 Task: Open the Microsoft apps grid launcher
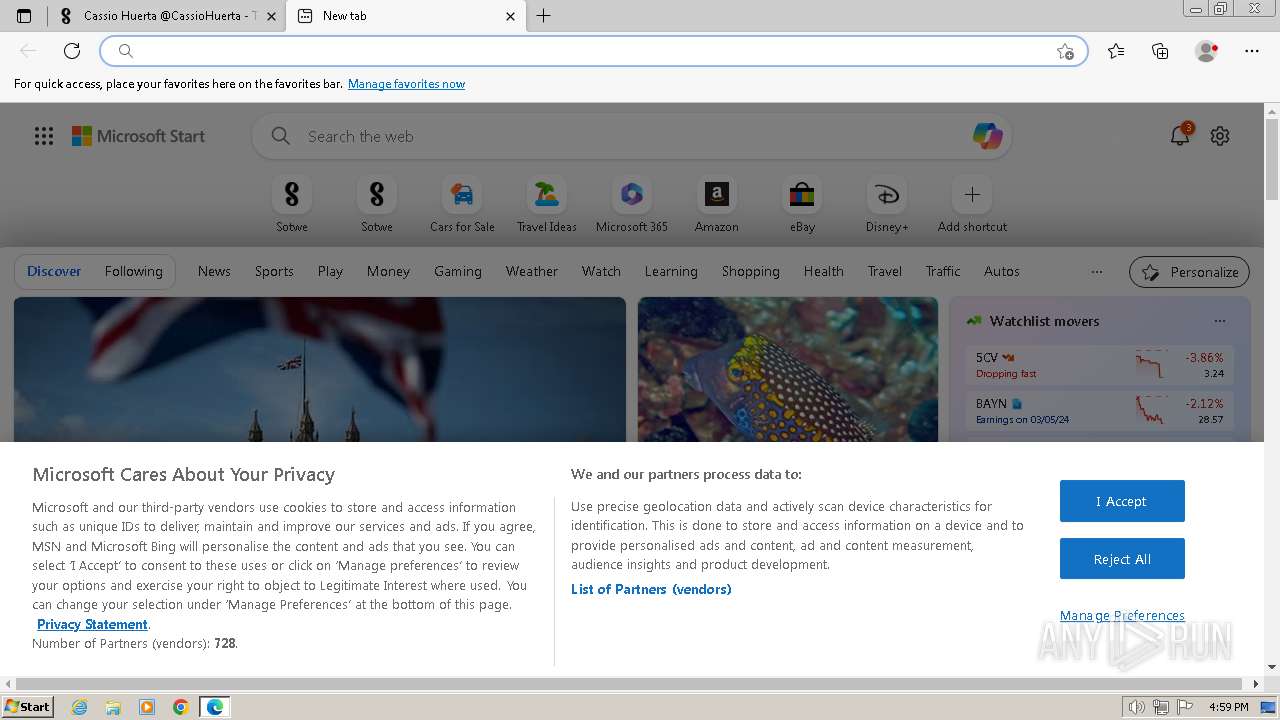[44, 136]
